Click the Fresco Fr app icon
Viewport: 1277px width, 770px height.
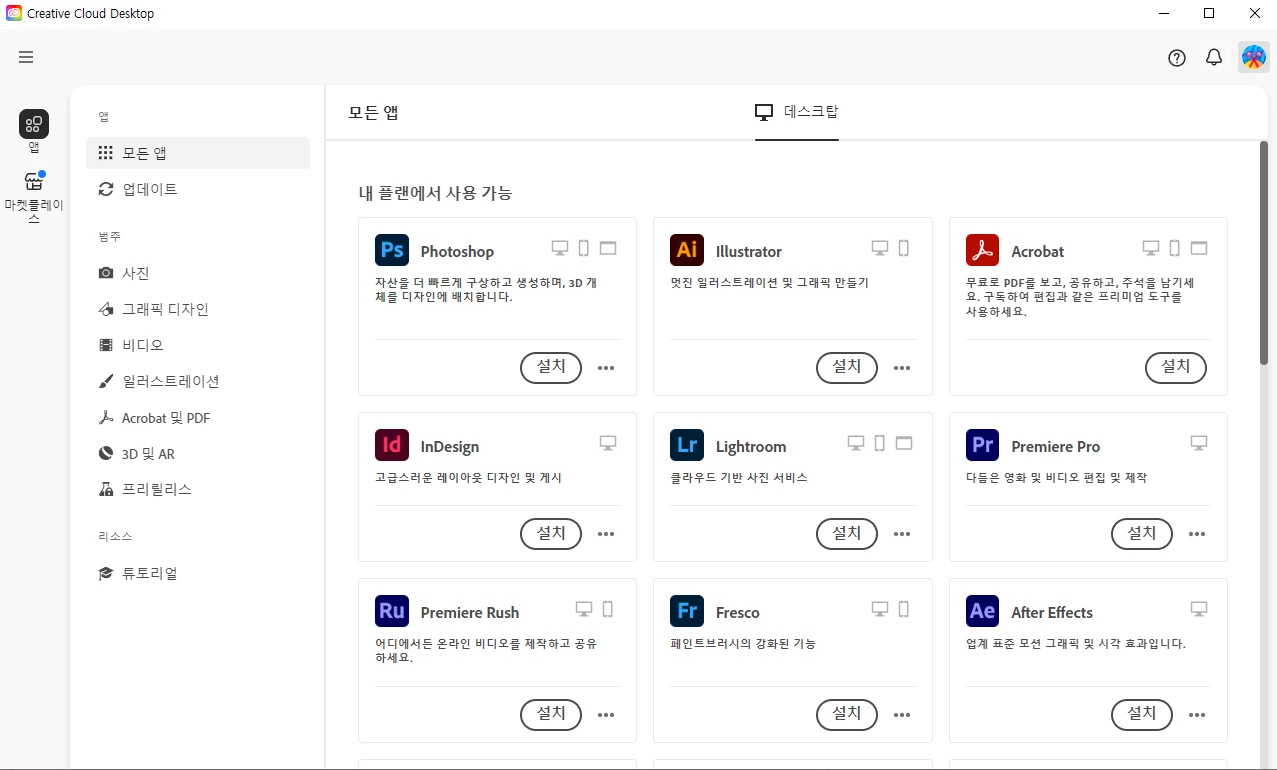click(x=687, y=611)
